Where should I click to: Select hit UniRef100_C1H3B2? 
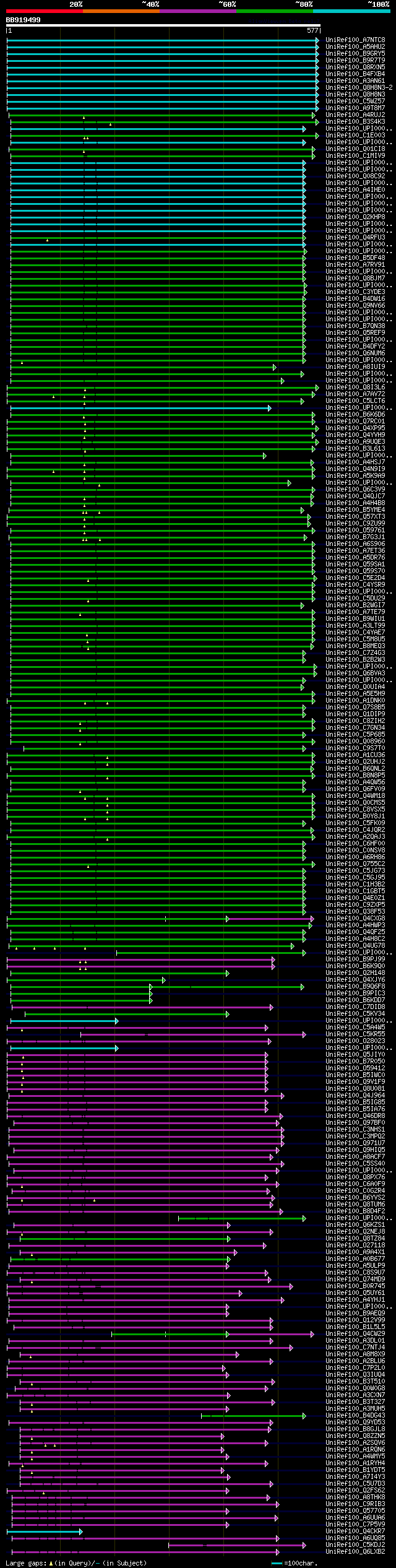355,884
